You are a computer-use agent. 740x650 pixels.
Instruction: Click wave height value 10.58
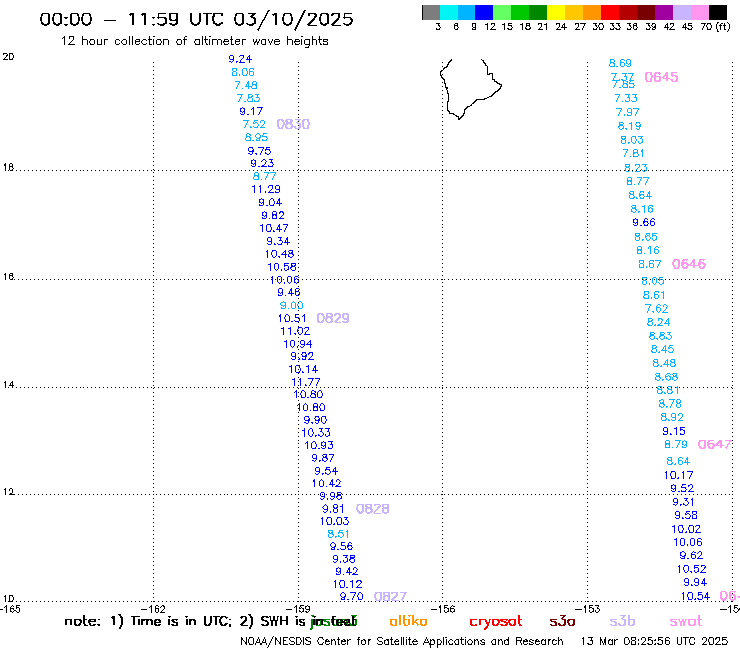(x=282, y=267)
